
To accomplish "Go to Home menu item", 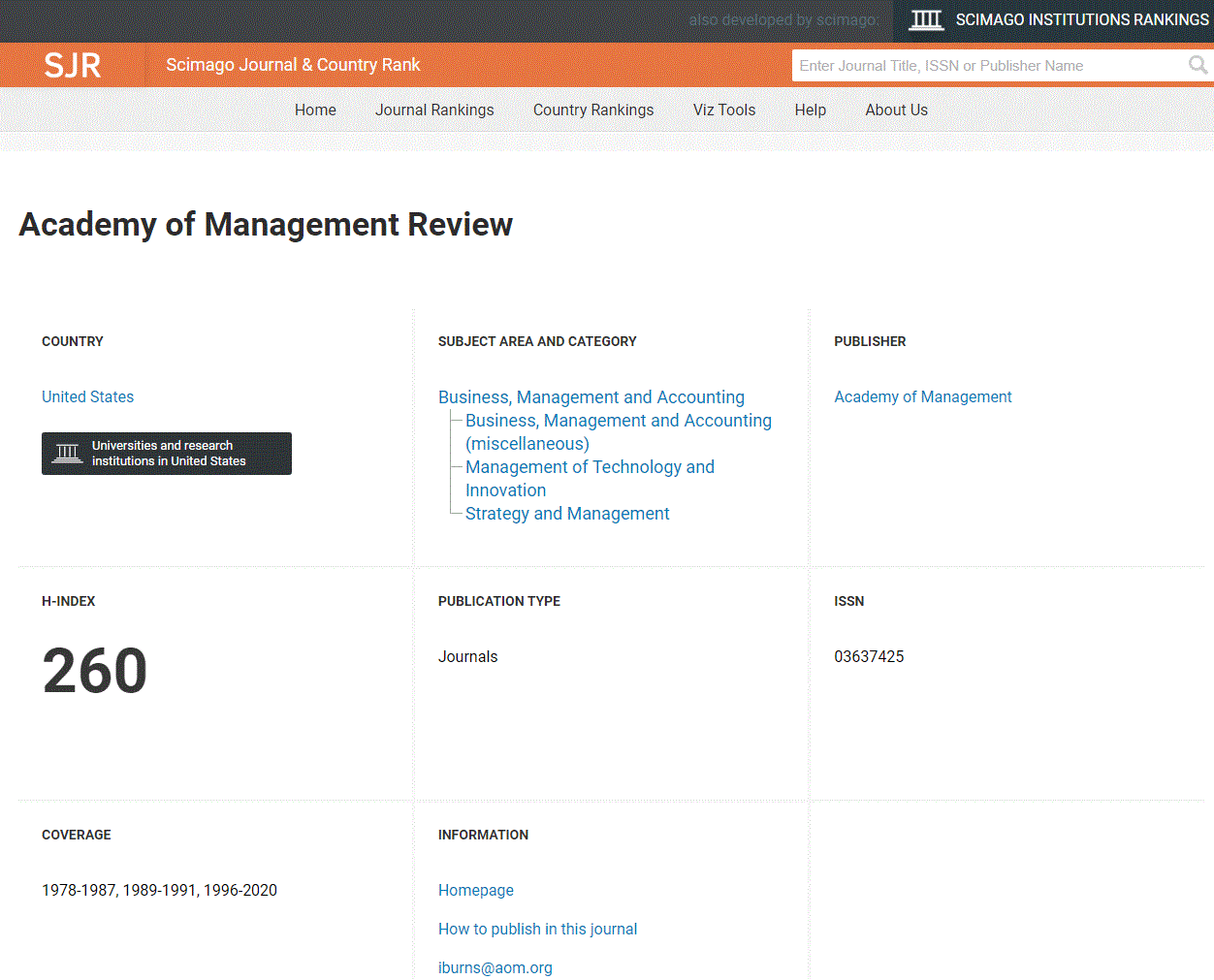I will coord(315,110).
